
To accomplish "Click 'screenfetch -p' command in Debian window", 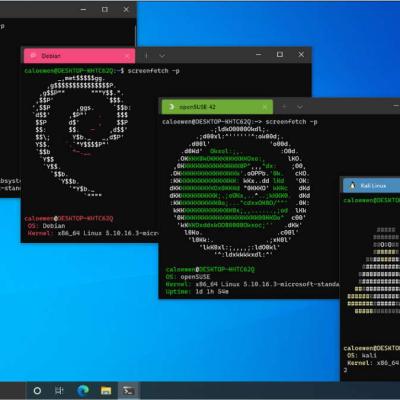I will pos(154,71).
